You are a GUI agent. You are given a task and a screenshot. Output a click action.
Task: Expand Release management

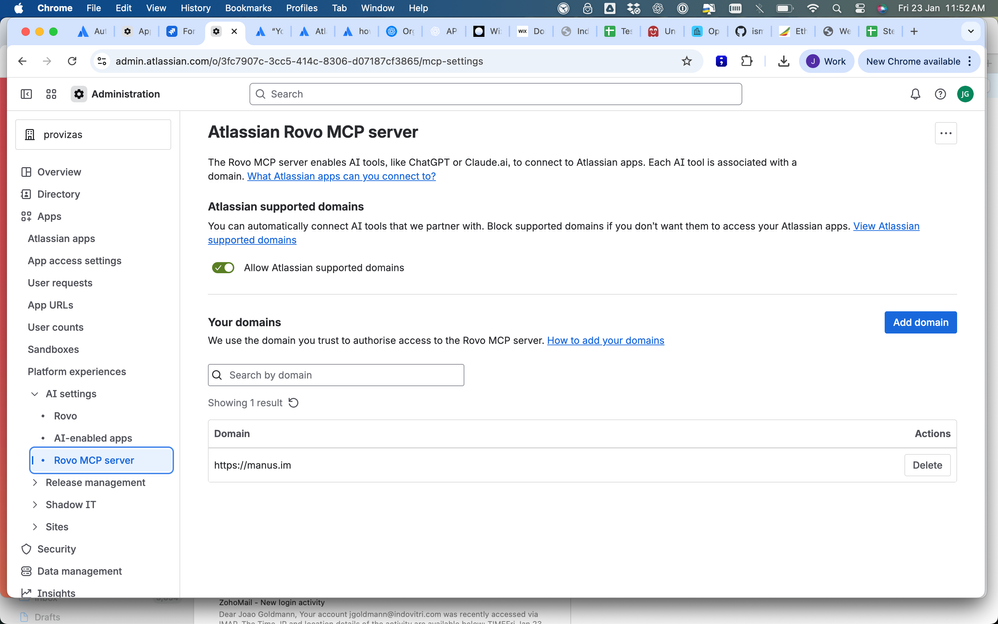[34, 483]
